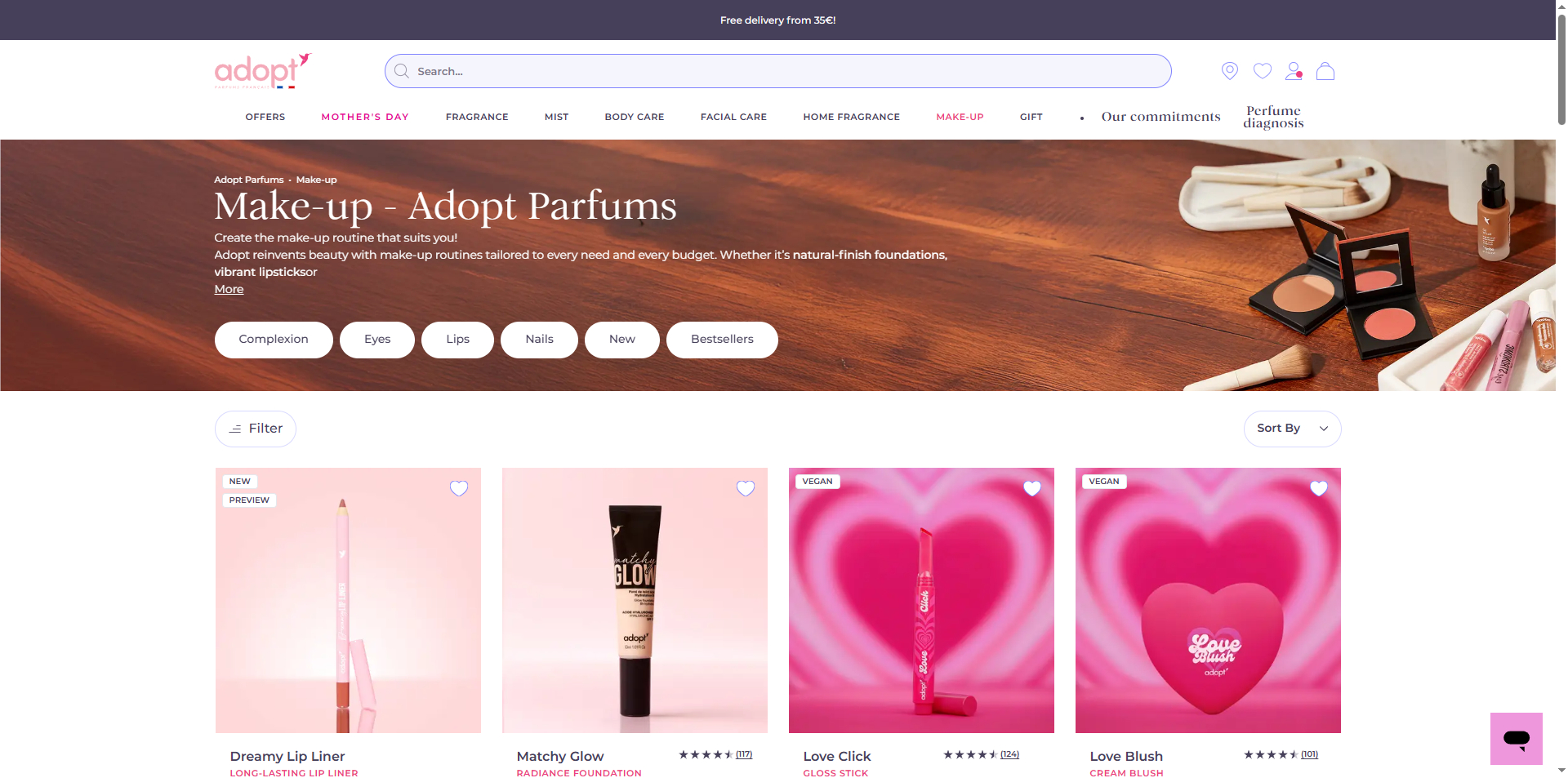Open the store locator pin icon
This screenshot has width=1568, height=778.
click(1229, 71)
